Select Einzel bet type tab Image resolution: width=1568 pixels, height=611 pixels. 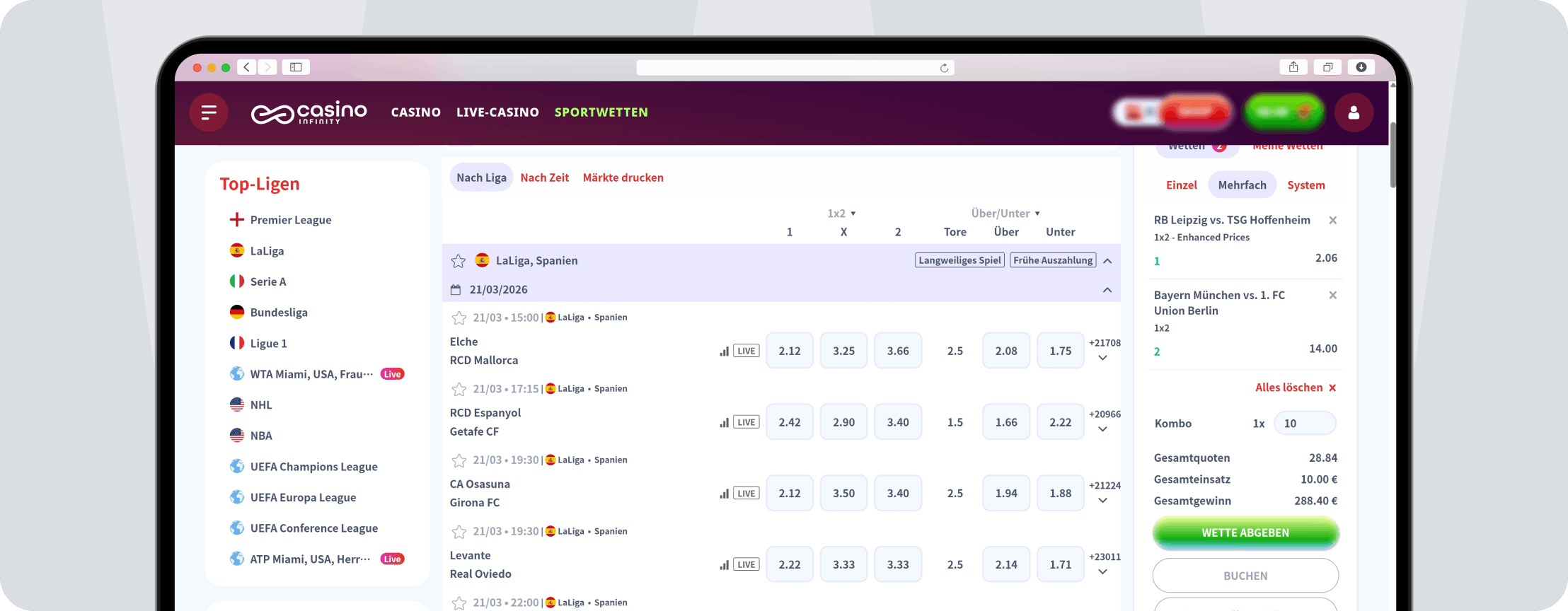(x=1182, y=185)
